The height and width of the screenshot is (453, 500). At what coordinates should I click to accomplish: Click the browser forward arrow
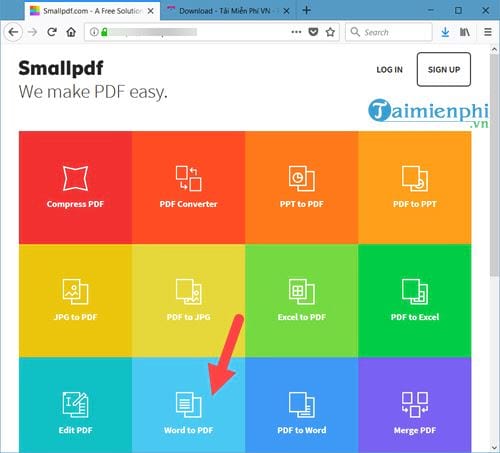pyautogui.click(x=32, y=32)
